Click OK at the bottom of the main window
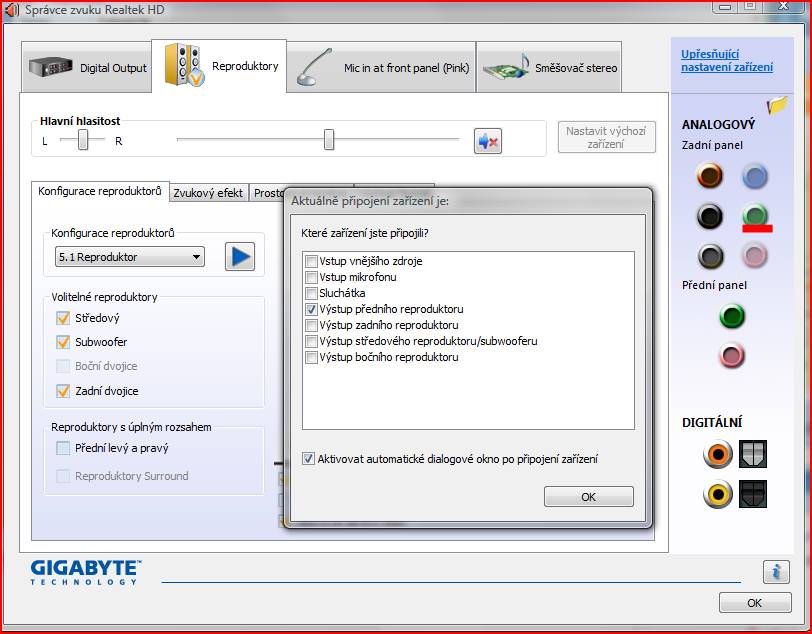Screen dimensions: 812x634 click(755, 603)
